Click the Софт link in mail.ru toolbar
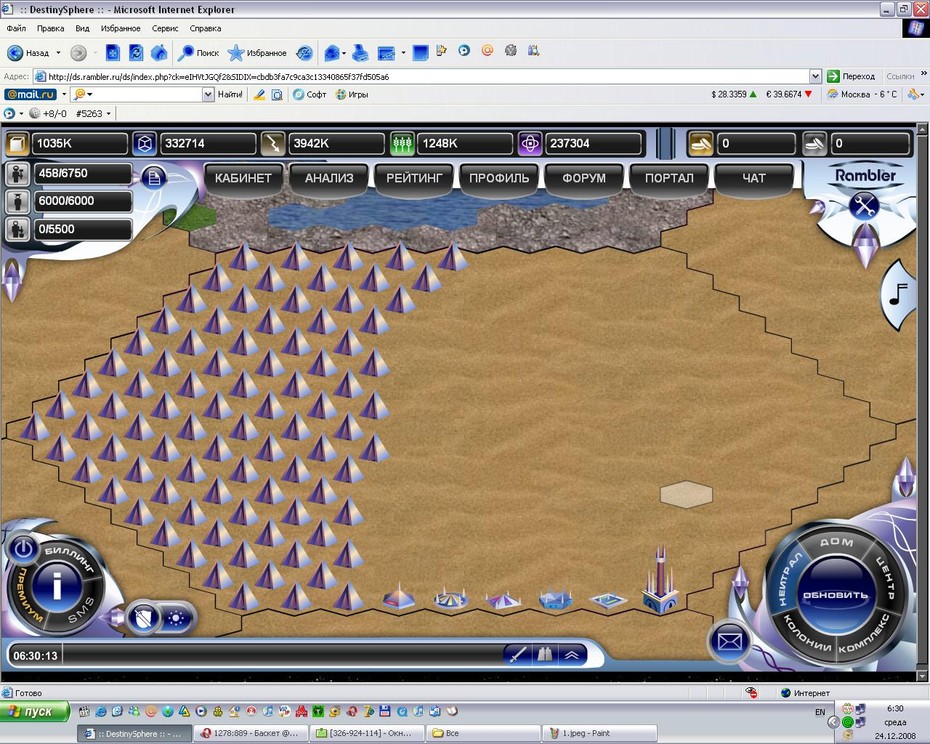930x744 pixels. (x=310, y=94)
